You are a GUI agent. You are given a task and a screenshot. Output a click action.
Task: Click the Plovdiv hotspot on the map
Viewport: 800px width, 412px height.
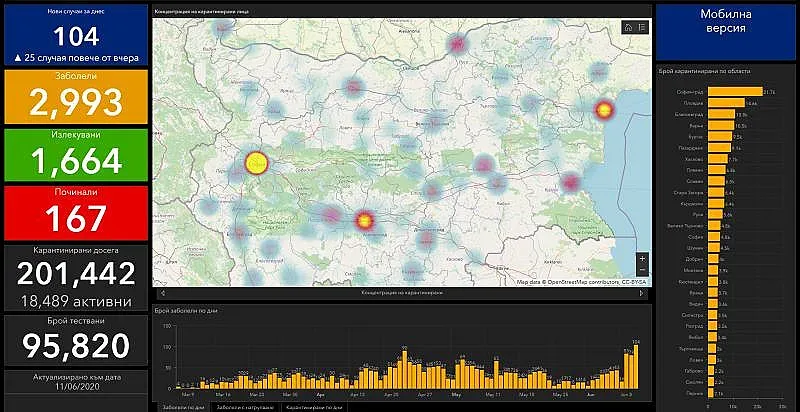tap(364, 220)
